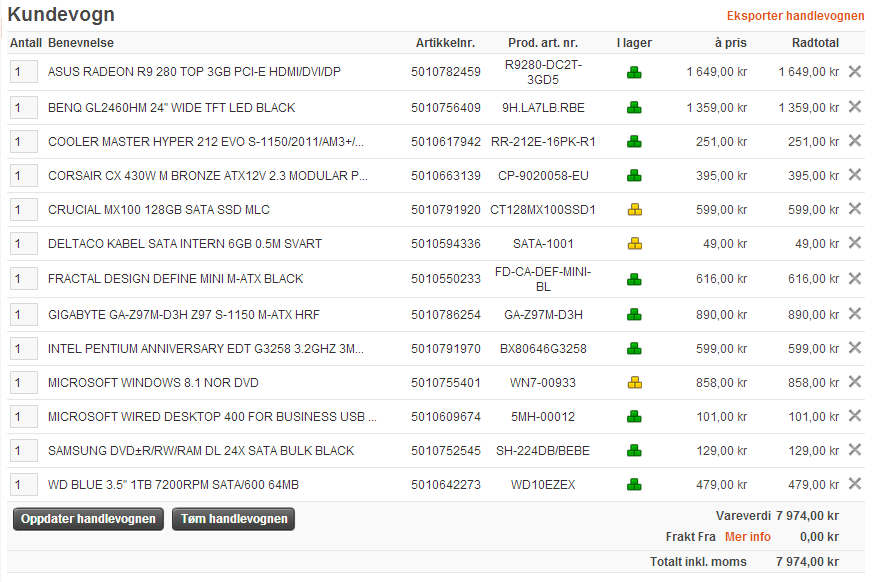Remove SAMSUNG DVD burner from cart
The height and width of the screenshot is (582, 879).
pyautogui.click(x=854, y=450)
